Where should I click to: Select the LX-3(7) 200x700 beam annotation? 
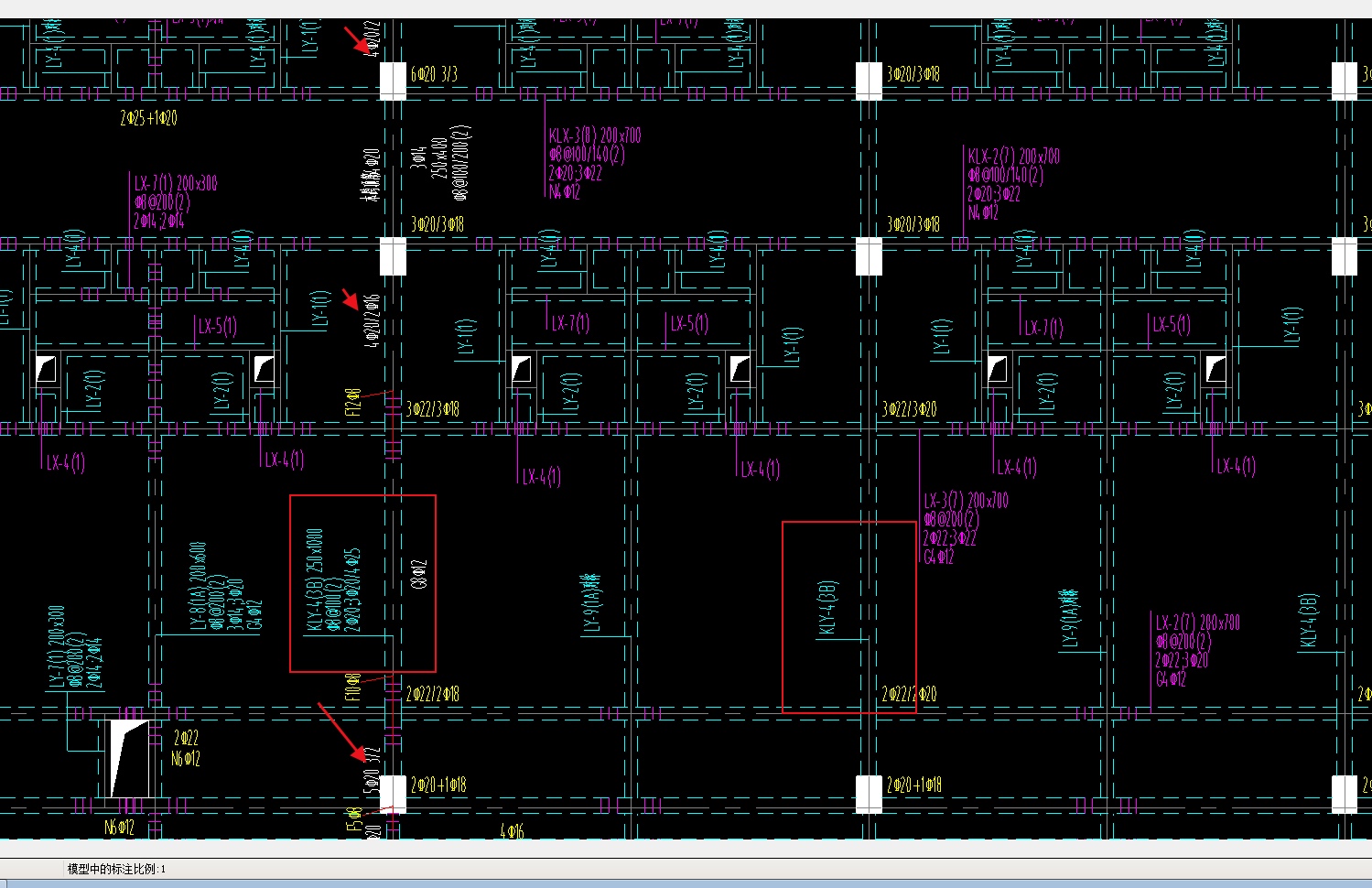pyautogui.click(x=966, y=501)
